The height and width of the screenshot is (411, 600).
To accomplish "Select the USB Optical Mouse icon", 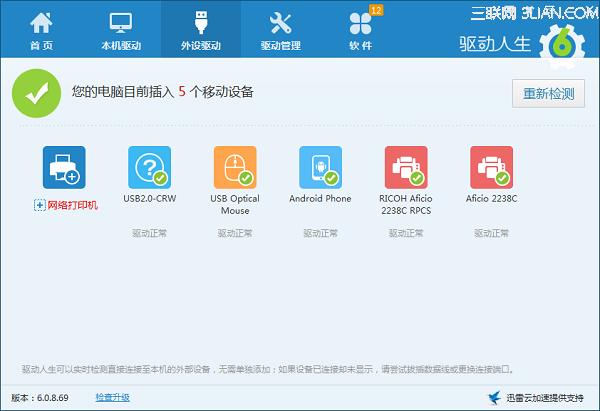I will 235,167.
